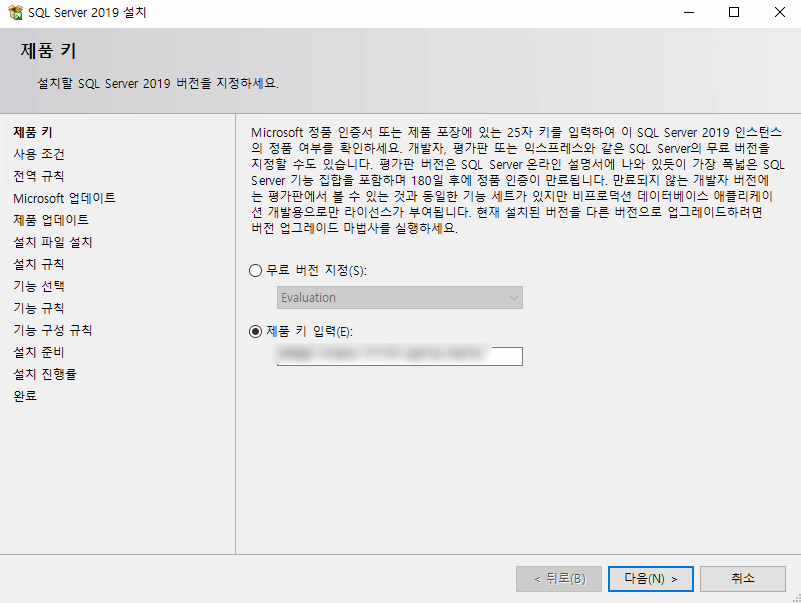Click the 다음(N) > button
The width and height of the screenshot is (801, 603).
[650, 578]
